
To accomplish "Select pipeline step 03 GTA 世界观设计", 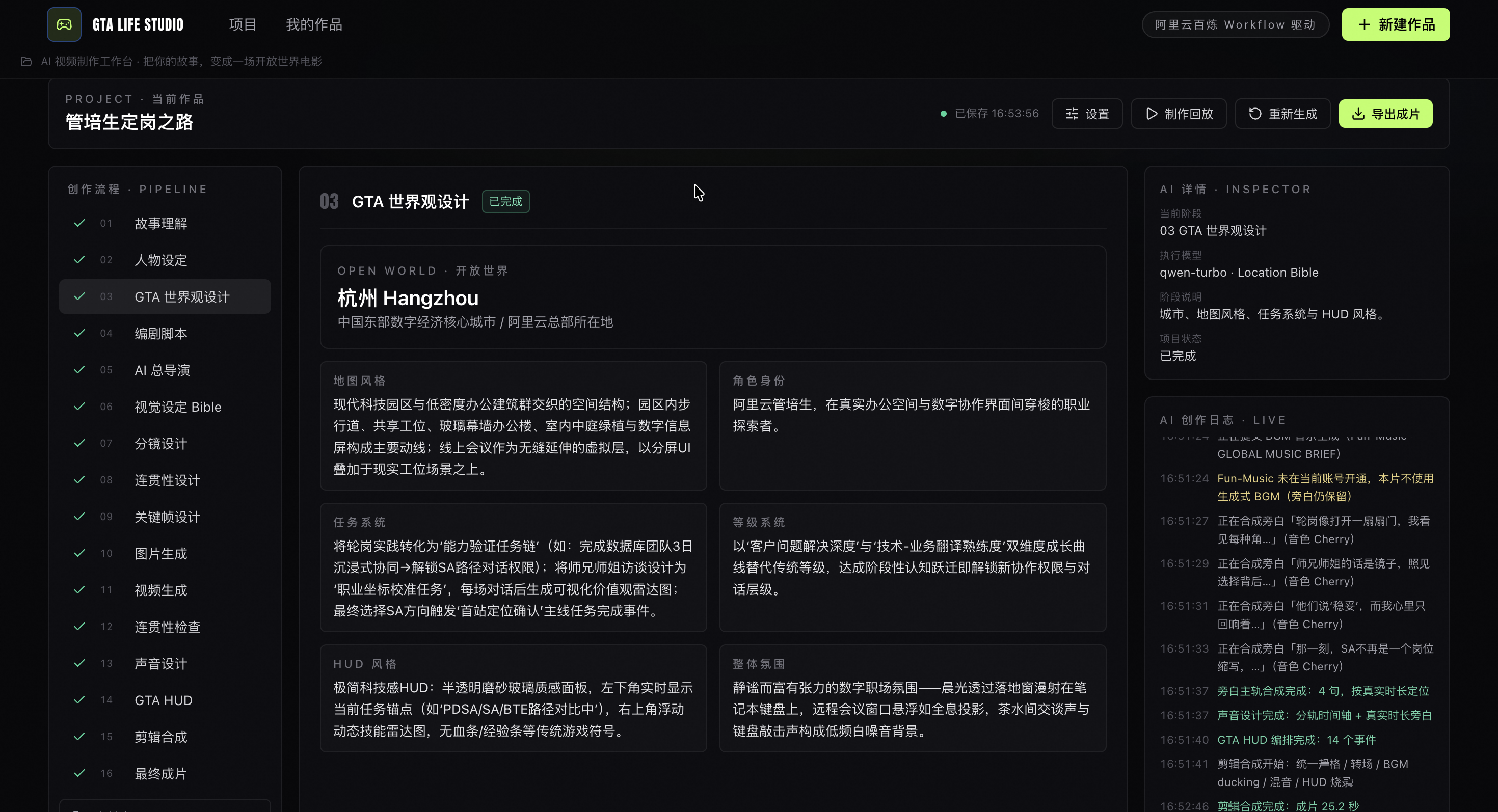I will click(x=165, y=296).
